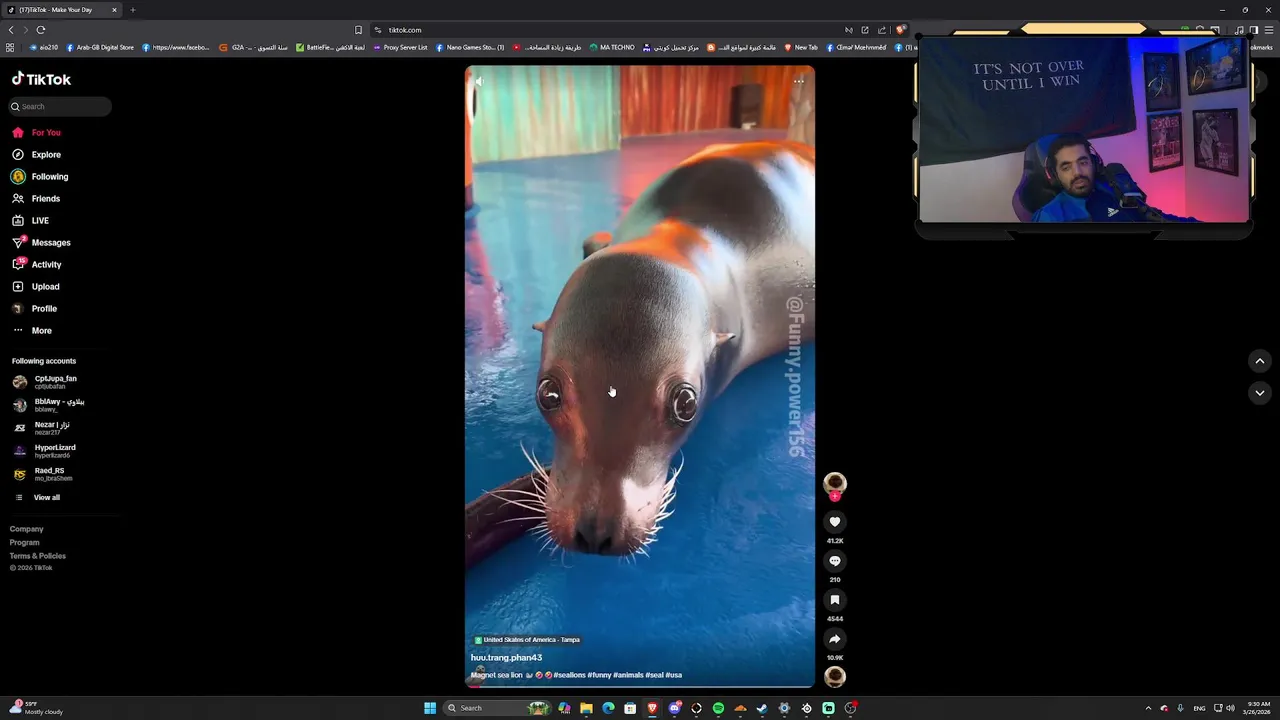The width and height of the screenshot is (1280, 720).
Task: Open Brave Shields lion icon
Action: pyautogui.click(x=900, y=30)
